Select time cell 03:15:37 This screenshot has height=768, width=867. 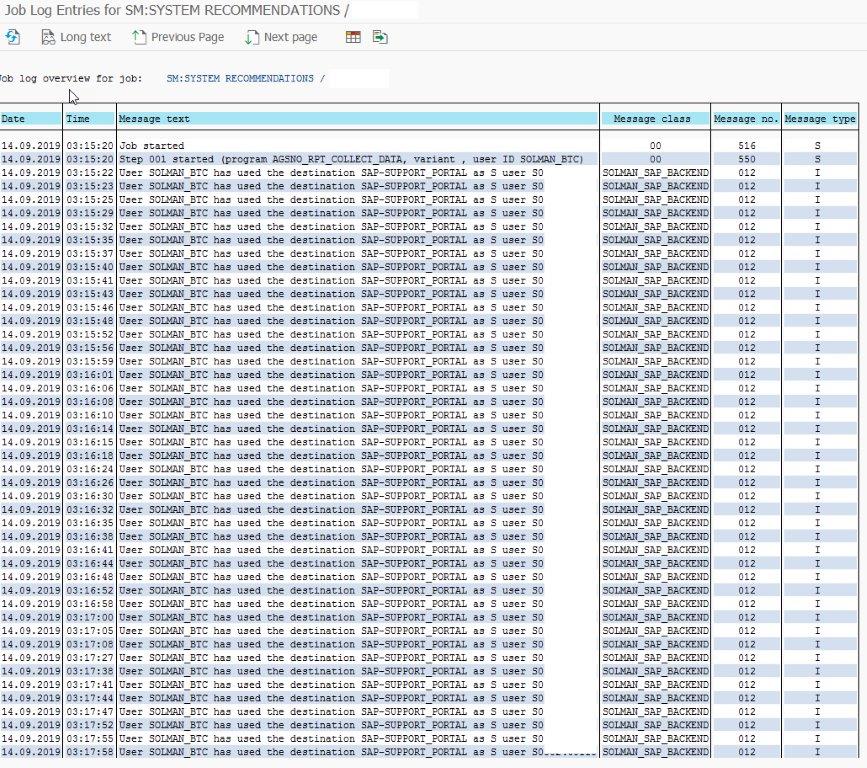(90, 254)
